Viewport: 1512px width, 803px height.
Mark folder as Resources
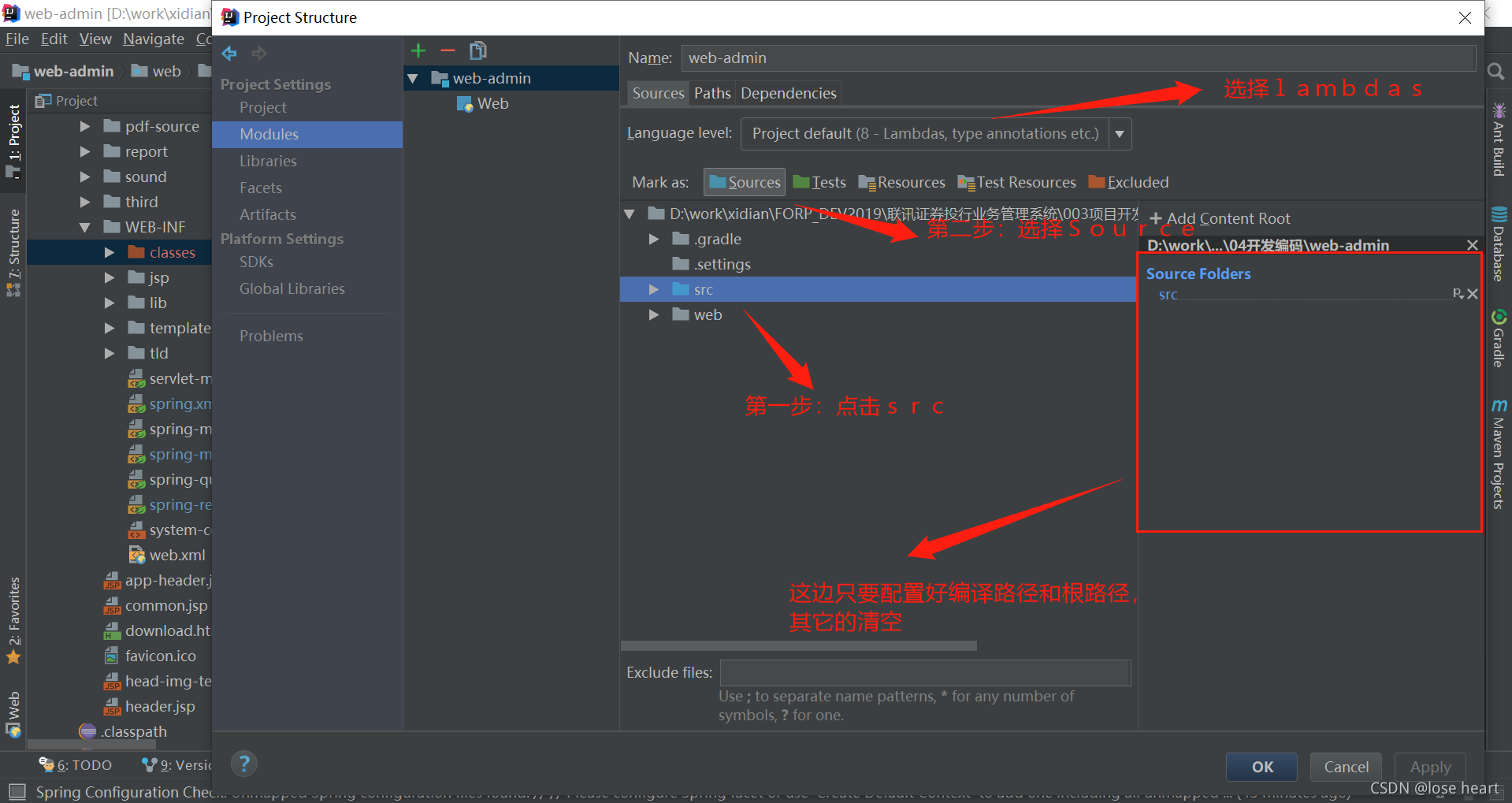coord(902,182)
